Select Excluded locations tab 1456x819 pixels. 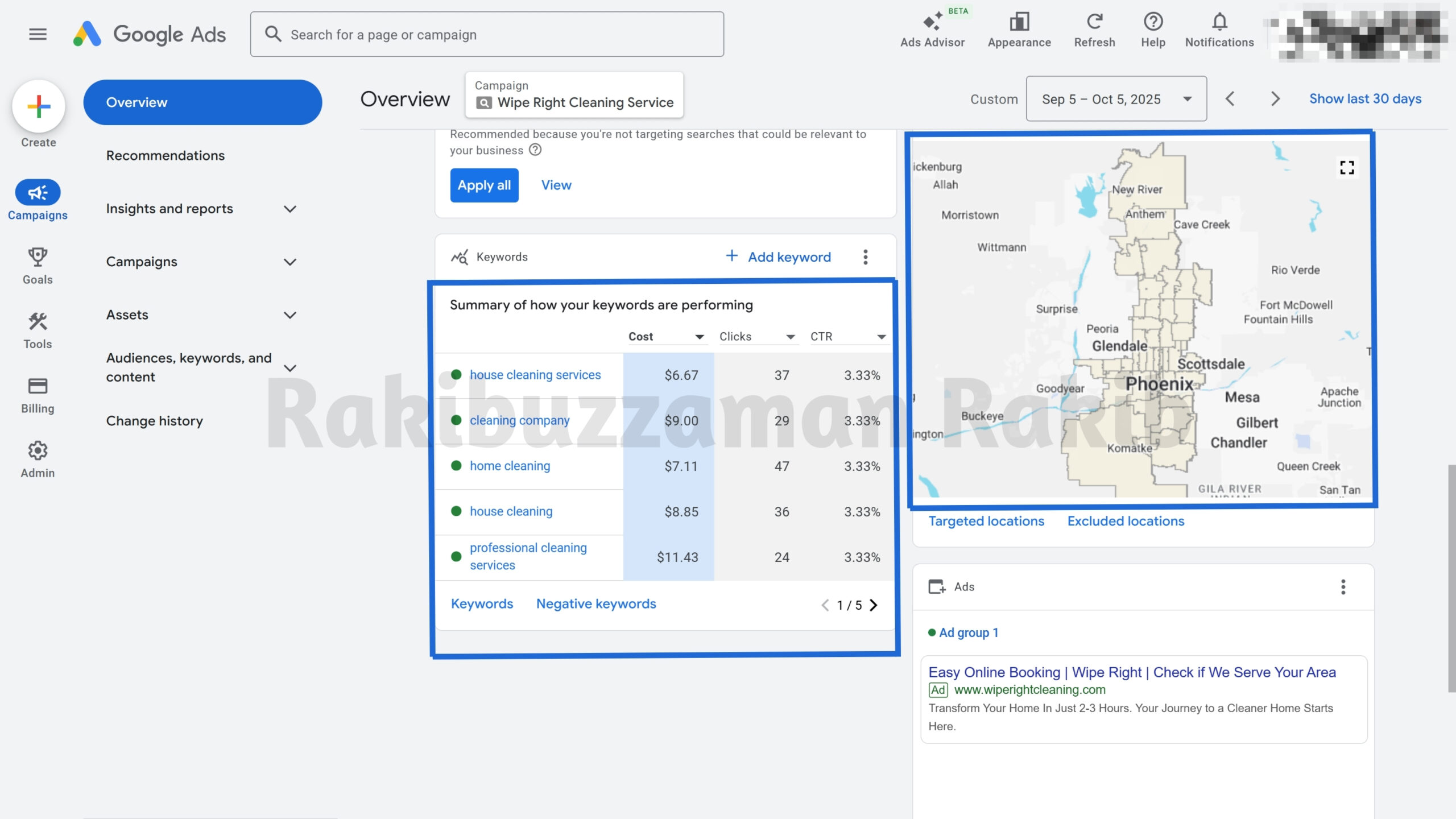1126,521
